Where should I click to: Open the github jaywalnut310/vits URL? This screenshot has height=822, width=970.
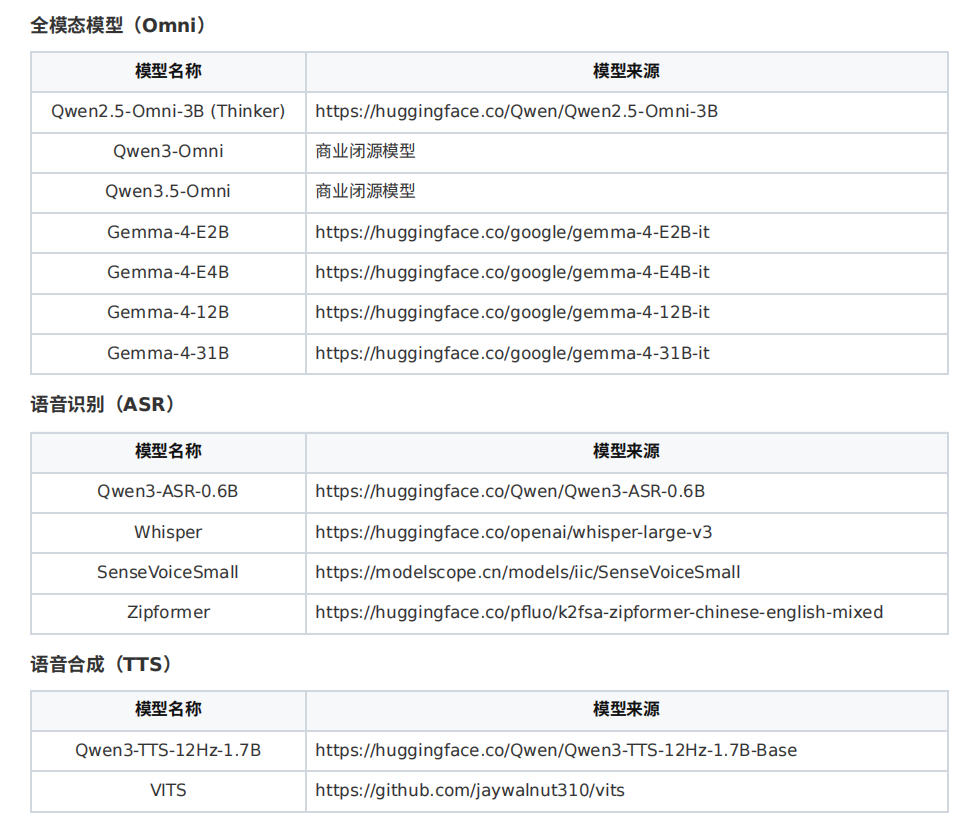tap(470, 791)
